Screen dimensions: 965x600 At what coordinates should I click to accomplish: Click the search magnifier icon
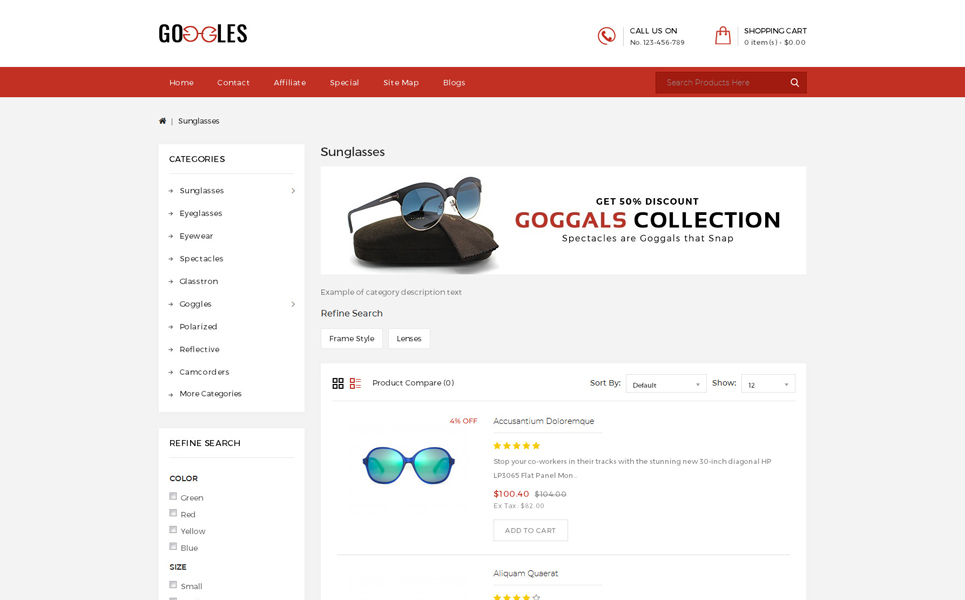point(795,82)
